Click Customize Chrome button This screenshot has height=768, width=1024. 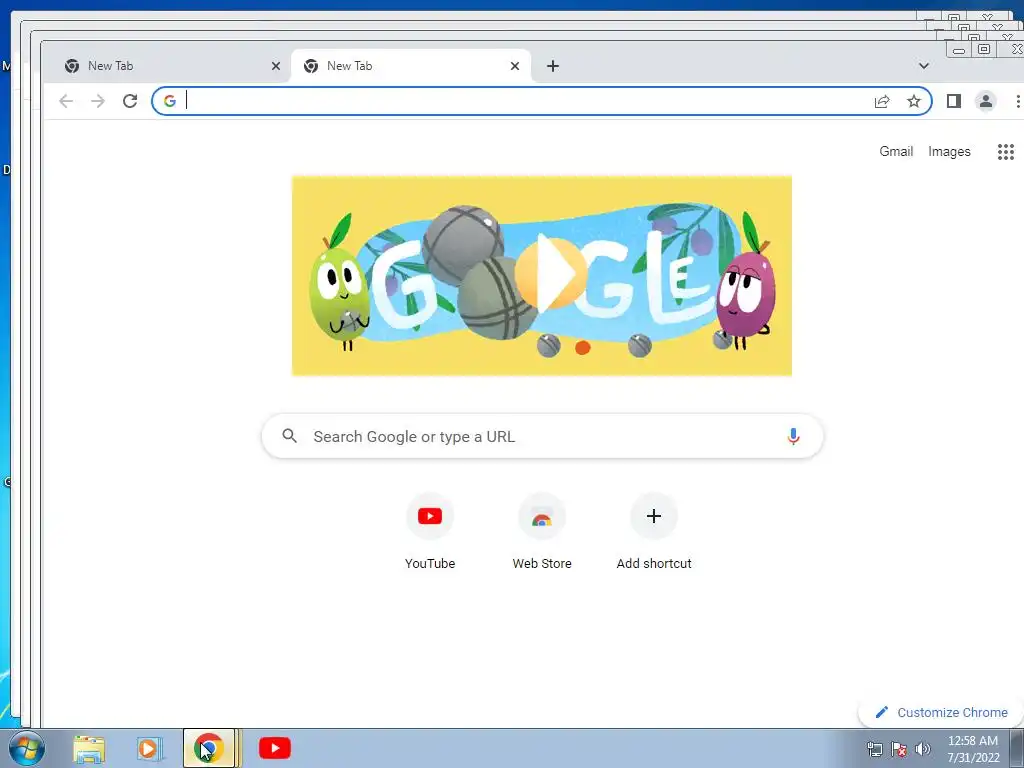[942, 712]
